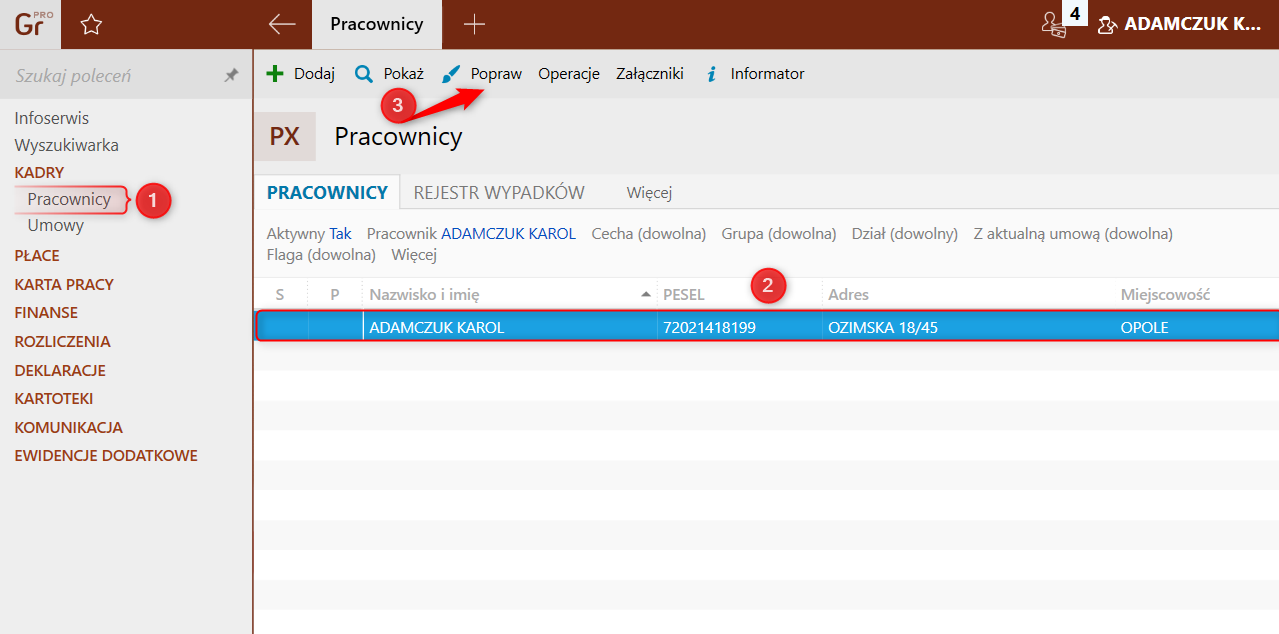Toggle the Aktywny Tak filter
Viewport: 1279px width, 634px height.
309,233
